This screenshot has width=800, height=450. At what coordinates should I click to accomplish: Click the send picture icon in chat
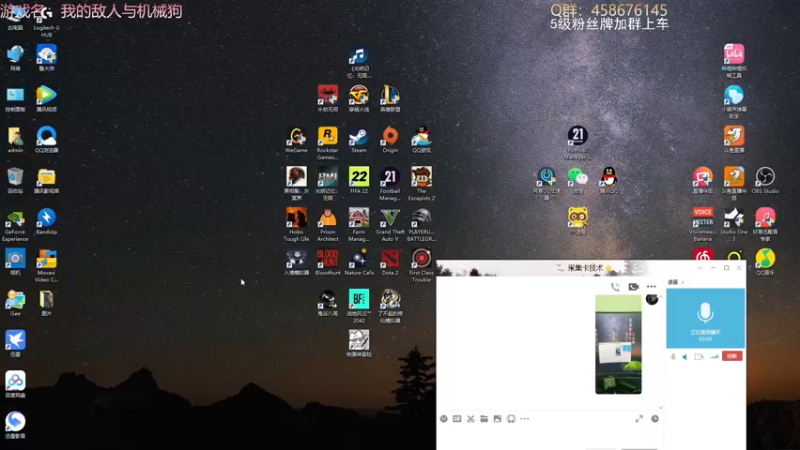(497, 419)
